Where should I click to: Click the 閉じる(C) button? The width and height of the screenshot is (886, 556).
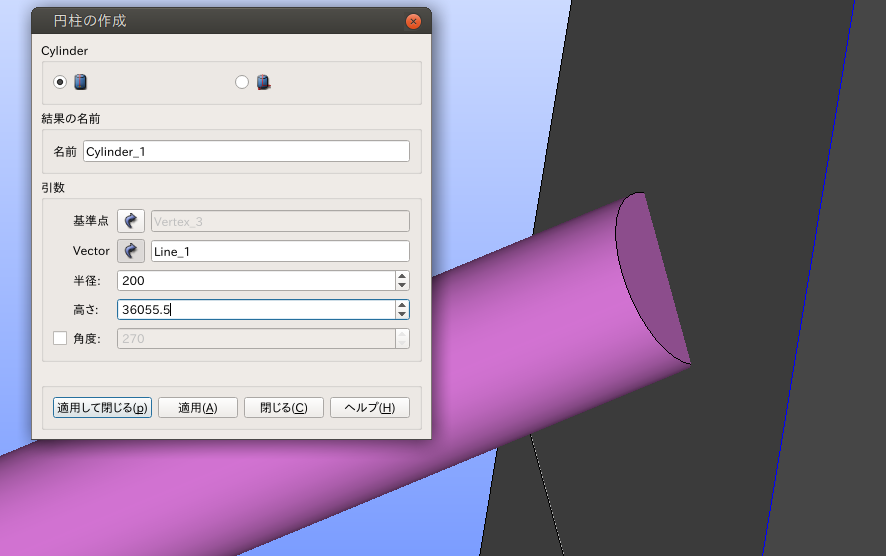pos(284,407)
